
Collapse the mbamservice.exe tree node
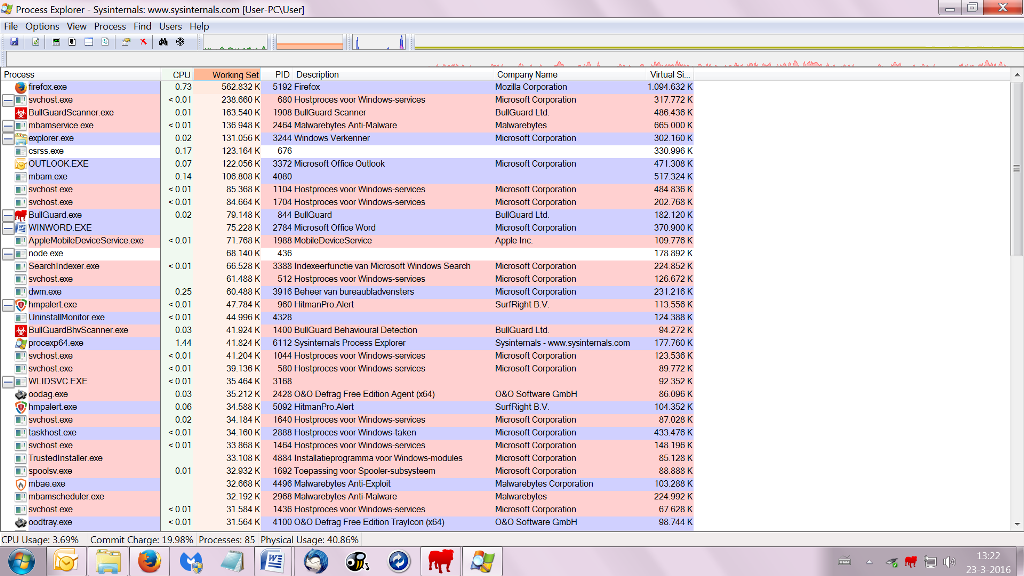pos(8,125)
